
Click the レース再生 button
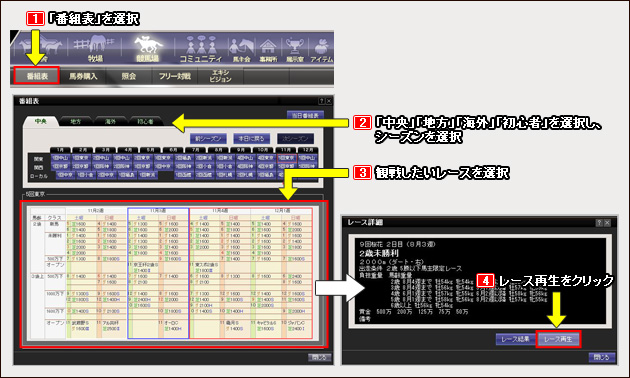tap(558, 339)
